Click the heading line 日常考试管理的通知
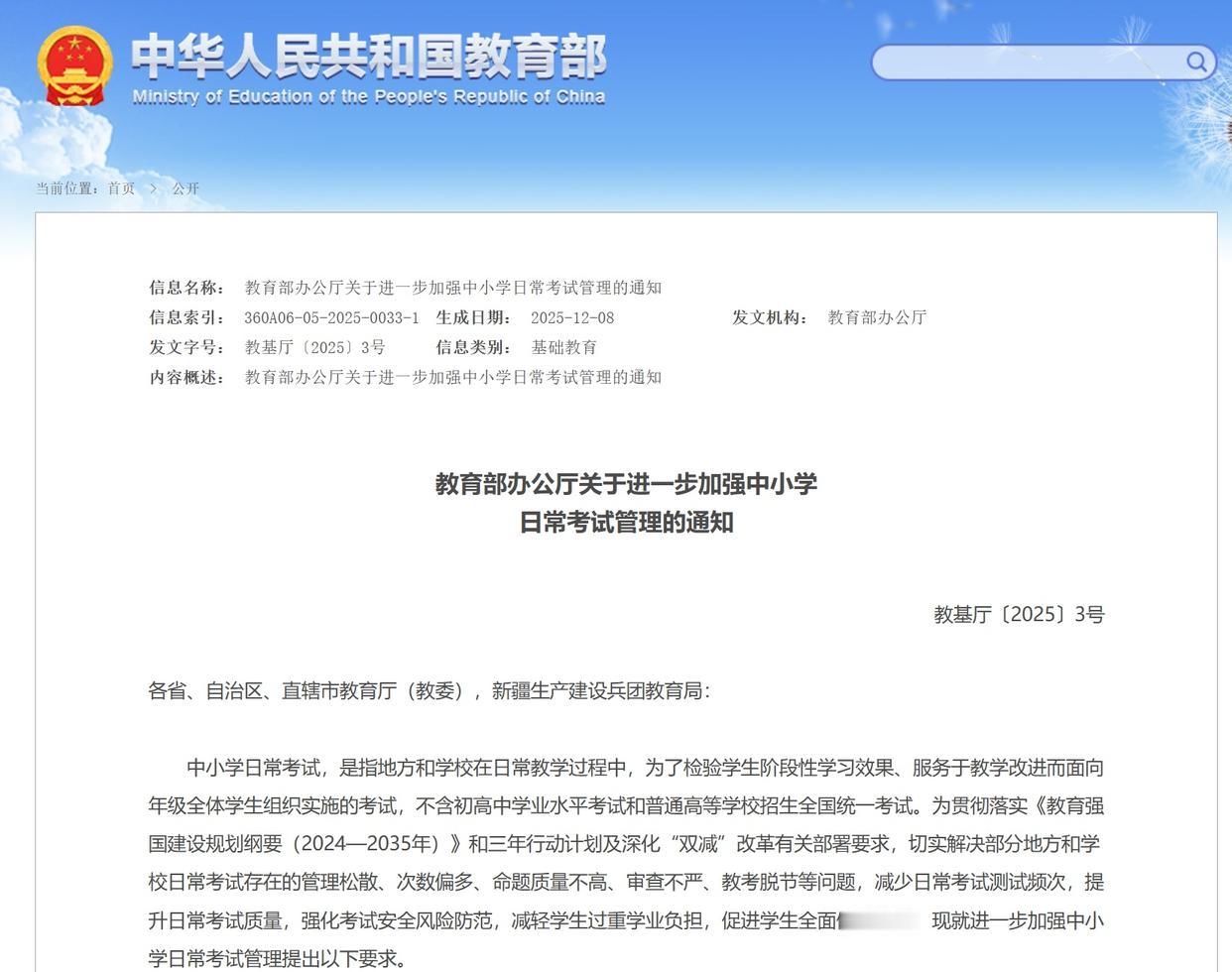 click(626, 522)
